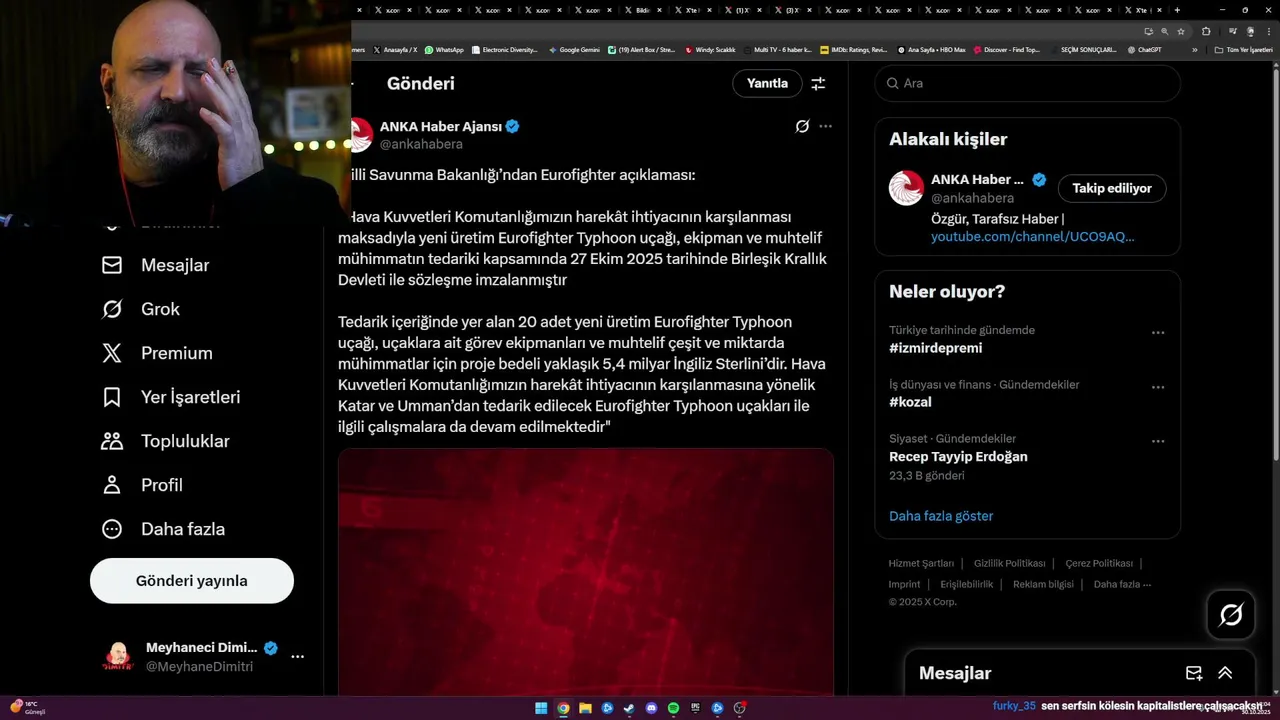Open Discord from the taskbar
Viewport: 1280px width, 720px height.
651,708
